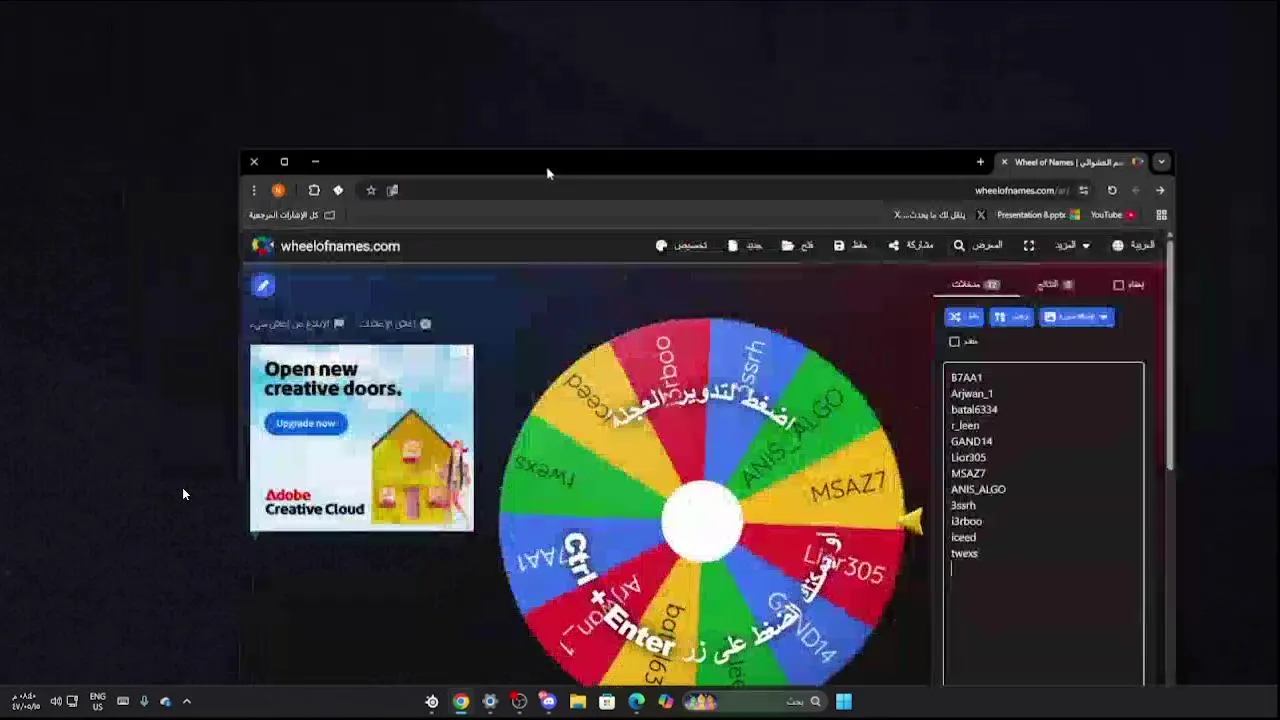Create a new wheel with the New file icon
This screenshot has width=1280, height=720.
[x=733, y=246]
